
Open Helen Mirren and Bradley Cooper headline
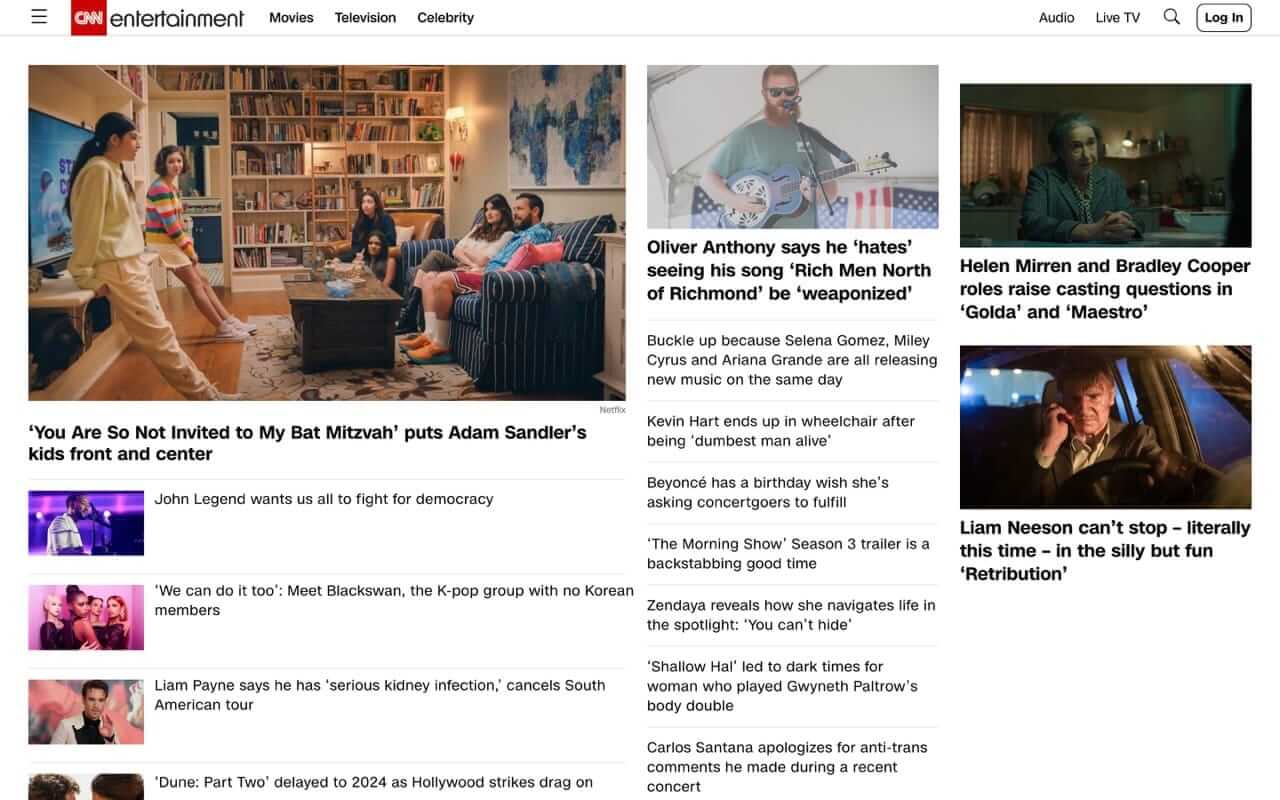1105,289
